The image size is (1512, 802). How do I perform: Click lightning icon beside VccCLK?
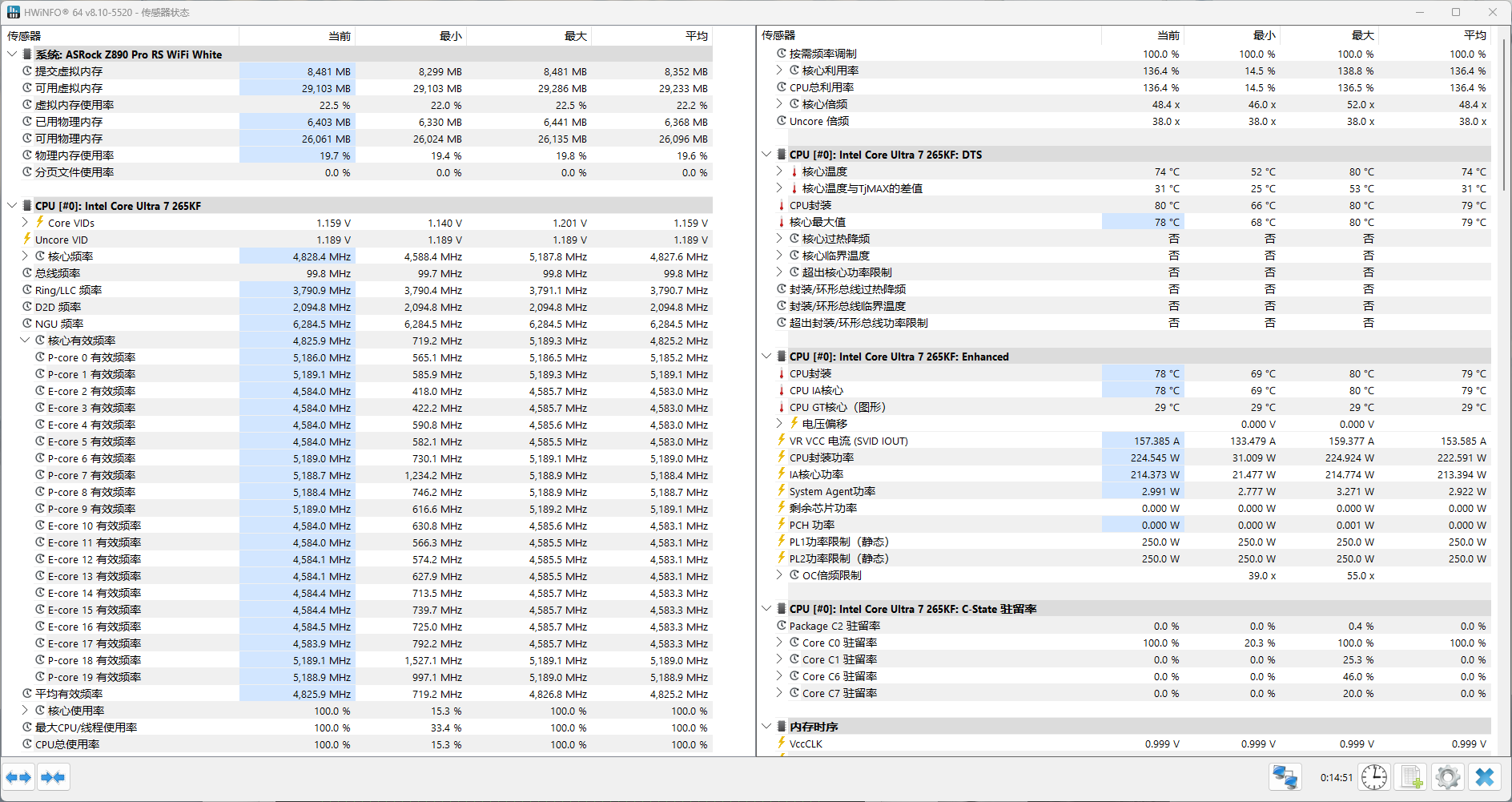782,743
